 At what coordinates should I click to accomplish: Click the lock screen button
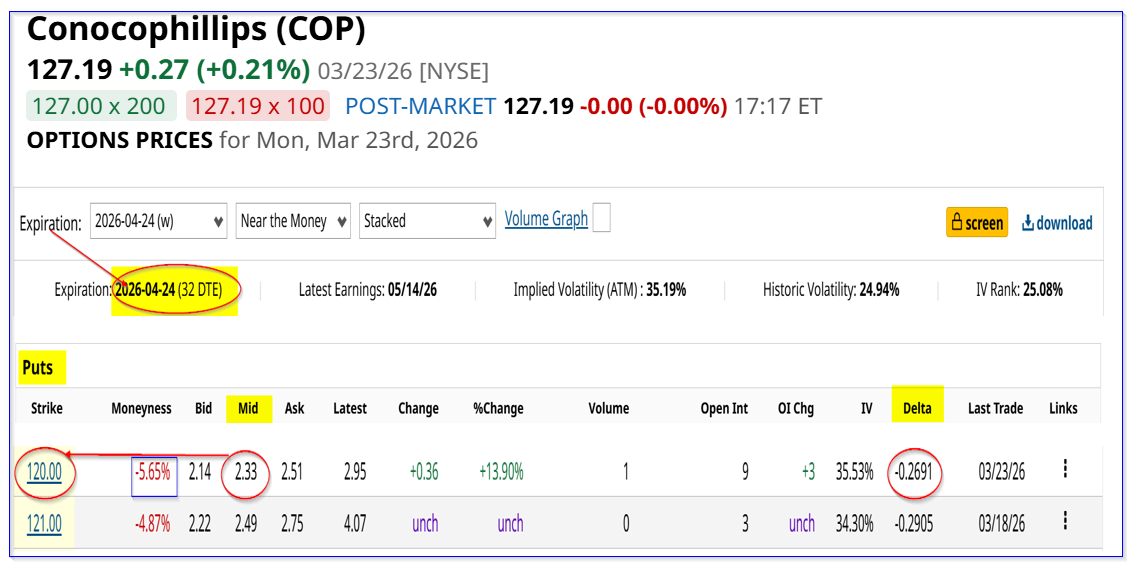976,222
